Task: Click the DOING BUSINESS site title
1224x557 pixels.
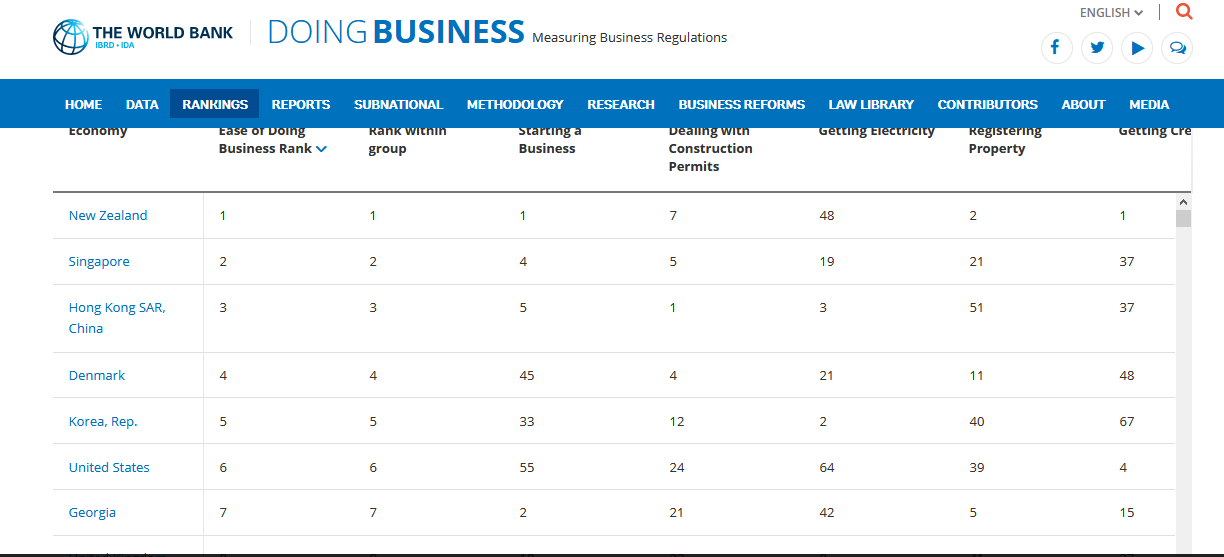Action: pyautogui.click(x=396, y=32)
